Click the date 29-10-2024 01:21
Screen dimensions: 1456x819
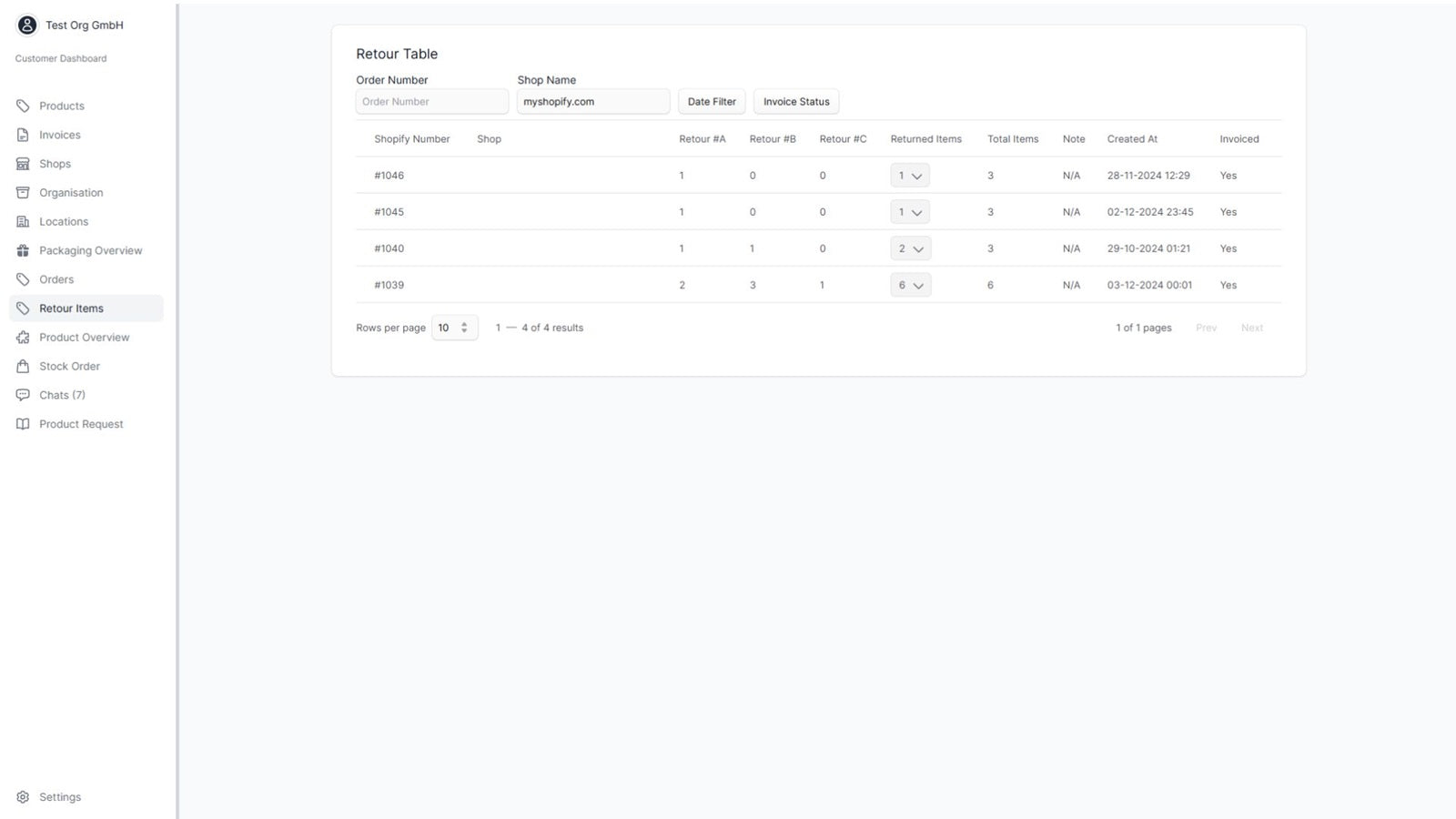pyautogui.click(x=1148, y=248)
